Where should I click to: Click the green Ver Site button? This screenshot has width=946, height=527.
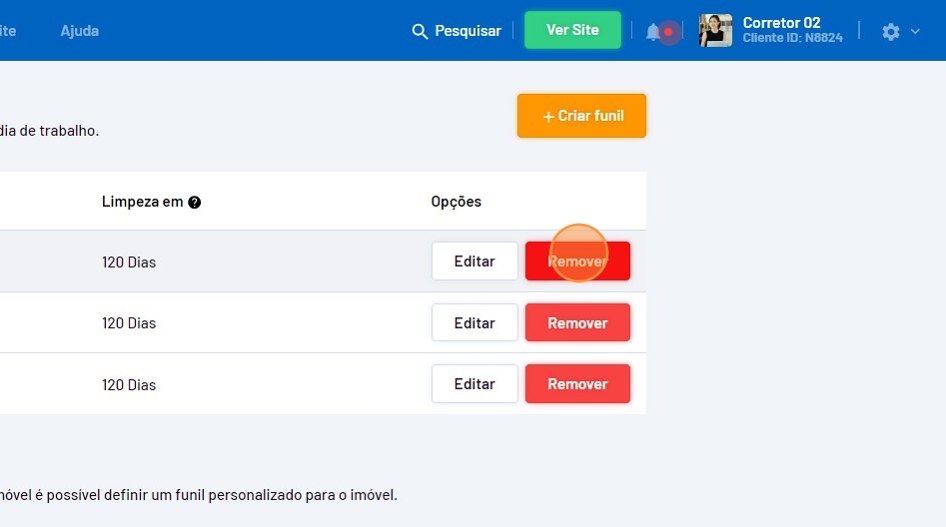[x=573, y=30]
